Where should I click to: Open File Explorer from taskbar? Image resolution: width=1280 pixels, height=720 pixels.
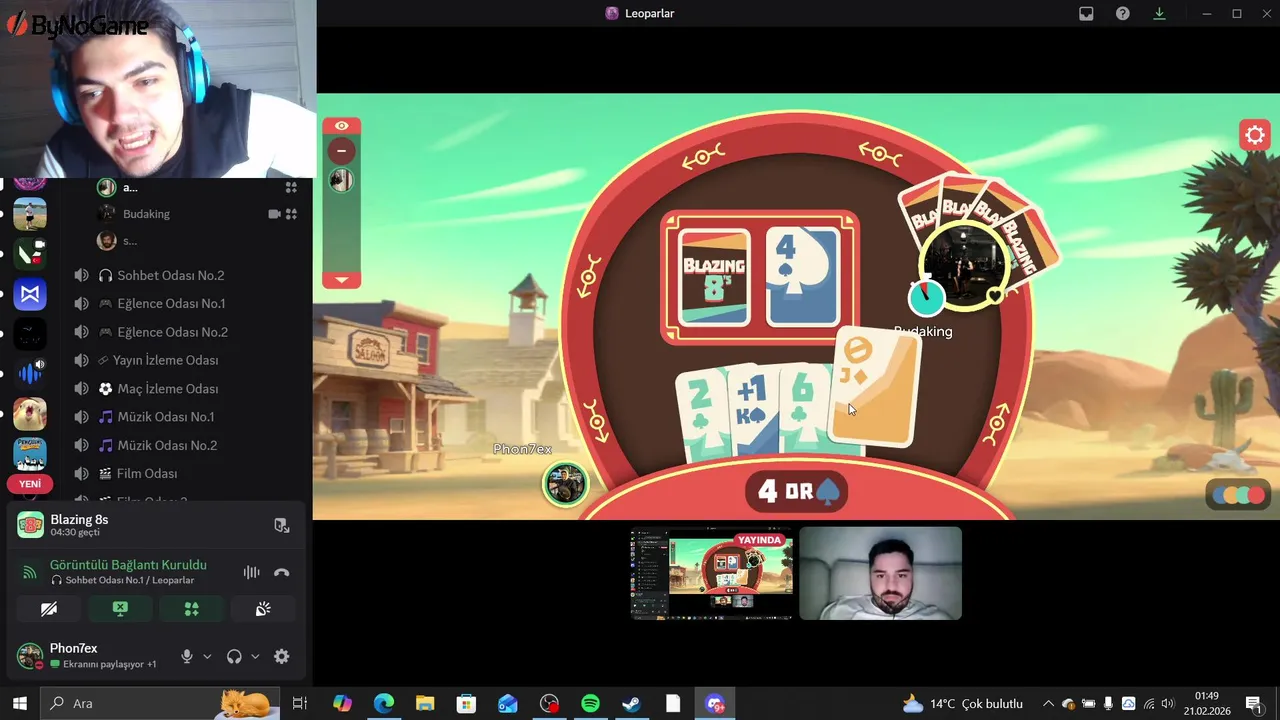pos(425,703)
